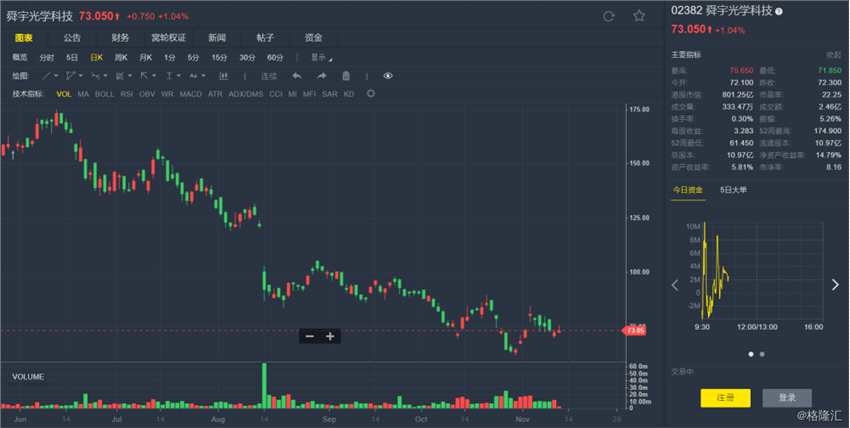Image resolution: width=850 pixels, height=428 pixels.
Task: Enable the MFI indicator
Action: pyautogui.click(x=310, y=94)
